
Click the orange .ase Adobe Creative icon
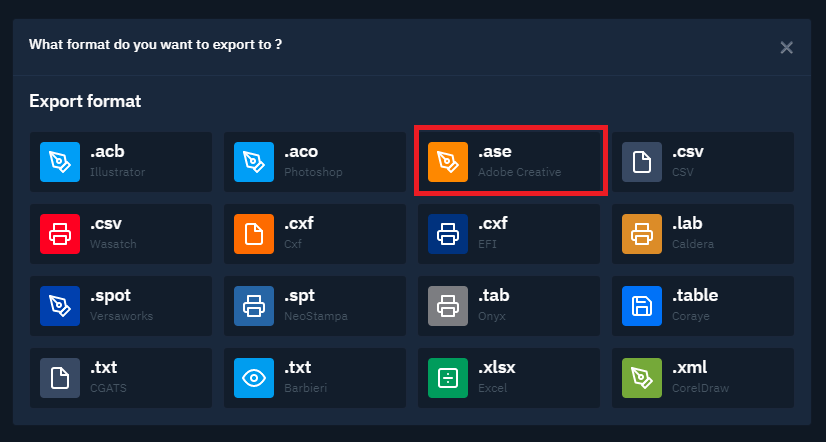tap(448, 162)
